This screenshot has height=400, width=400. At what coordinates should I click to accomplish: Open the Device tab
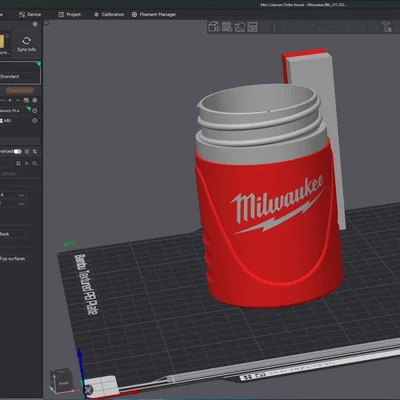tap(30, 14)
